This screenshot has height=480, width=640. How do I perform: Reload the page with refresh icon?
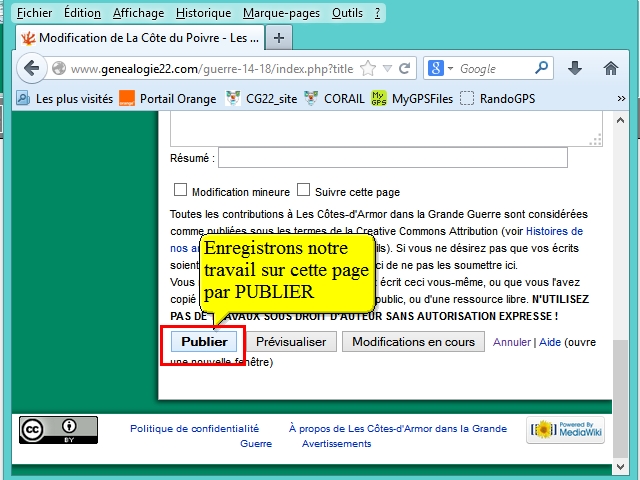404,68
